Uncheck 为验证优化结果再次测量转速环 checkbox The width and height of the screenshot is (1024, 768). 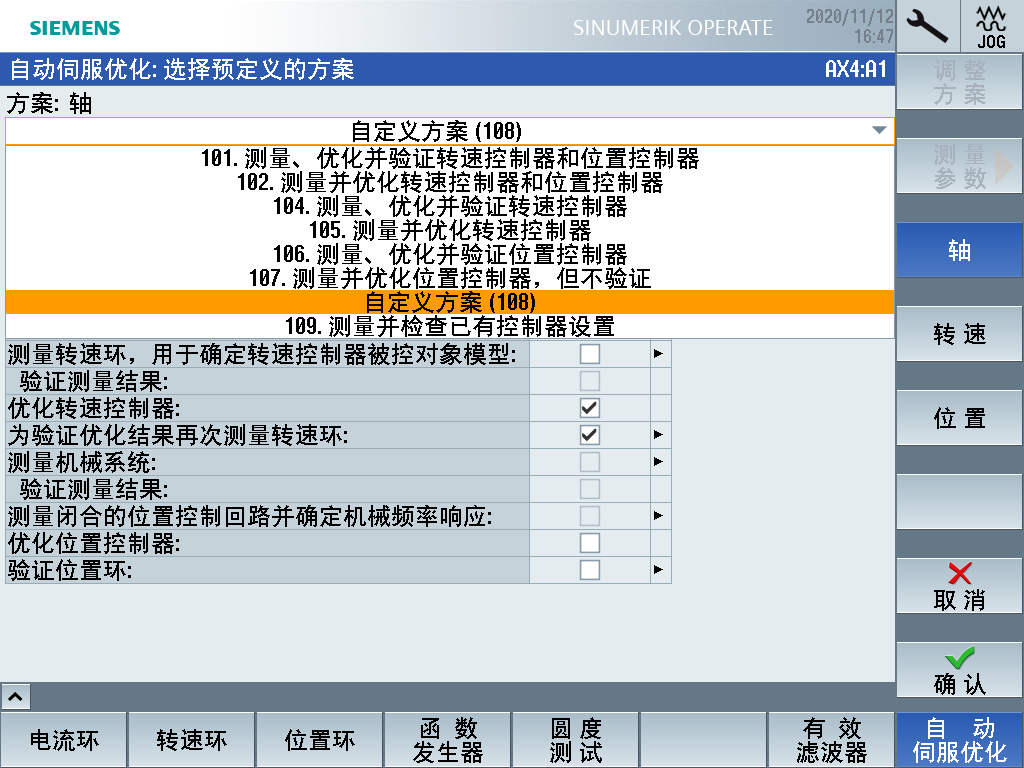point(590,435)
